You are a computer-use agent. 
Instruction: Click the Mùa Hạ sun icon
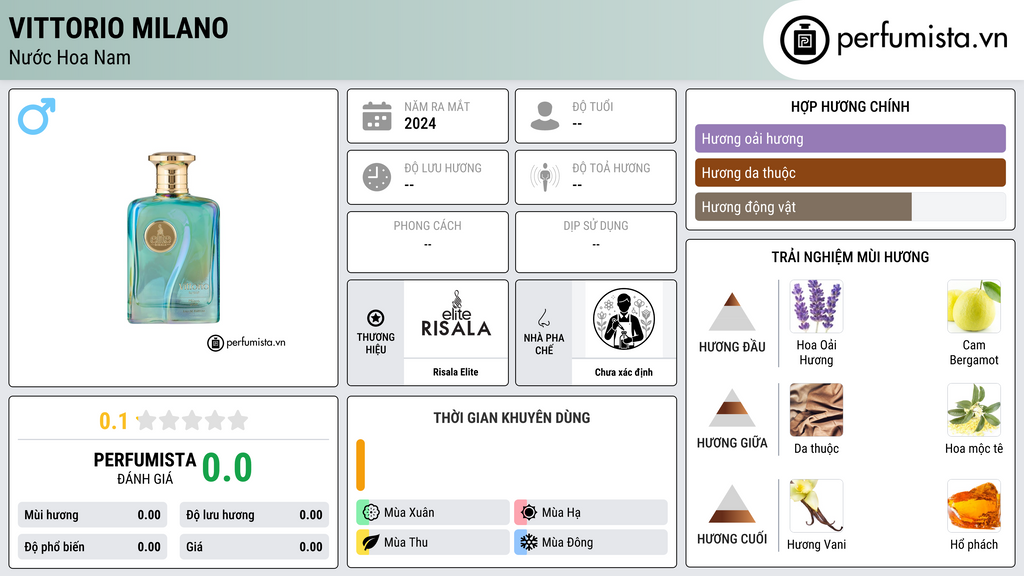click(529, 512)
